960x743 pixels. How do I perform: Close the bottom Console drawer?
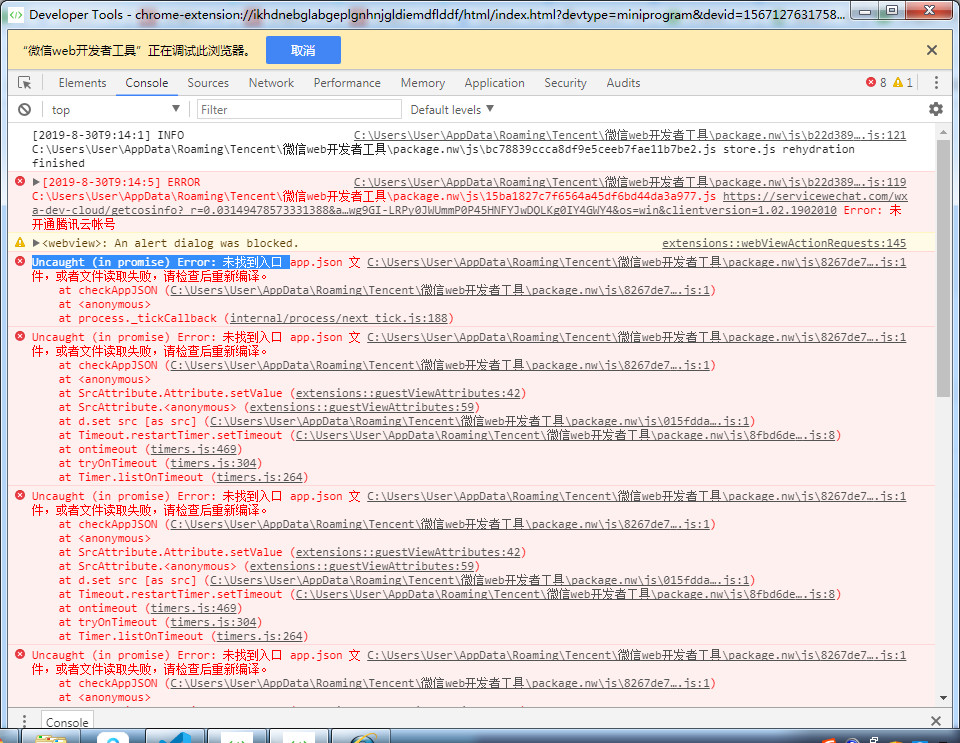[x=936, y=721]
